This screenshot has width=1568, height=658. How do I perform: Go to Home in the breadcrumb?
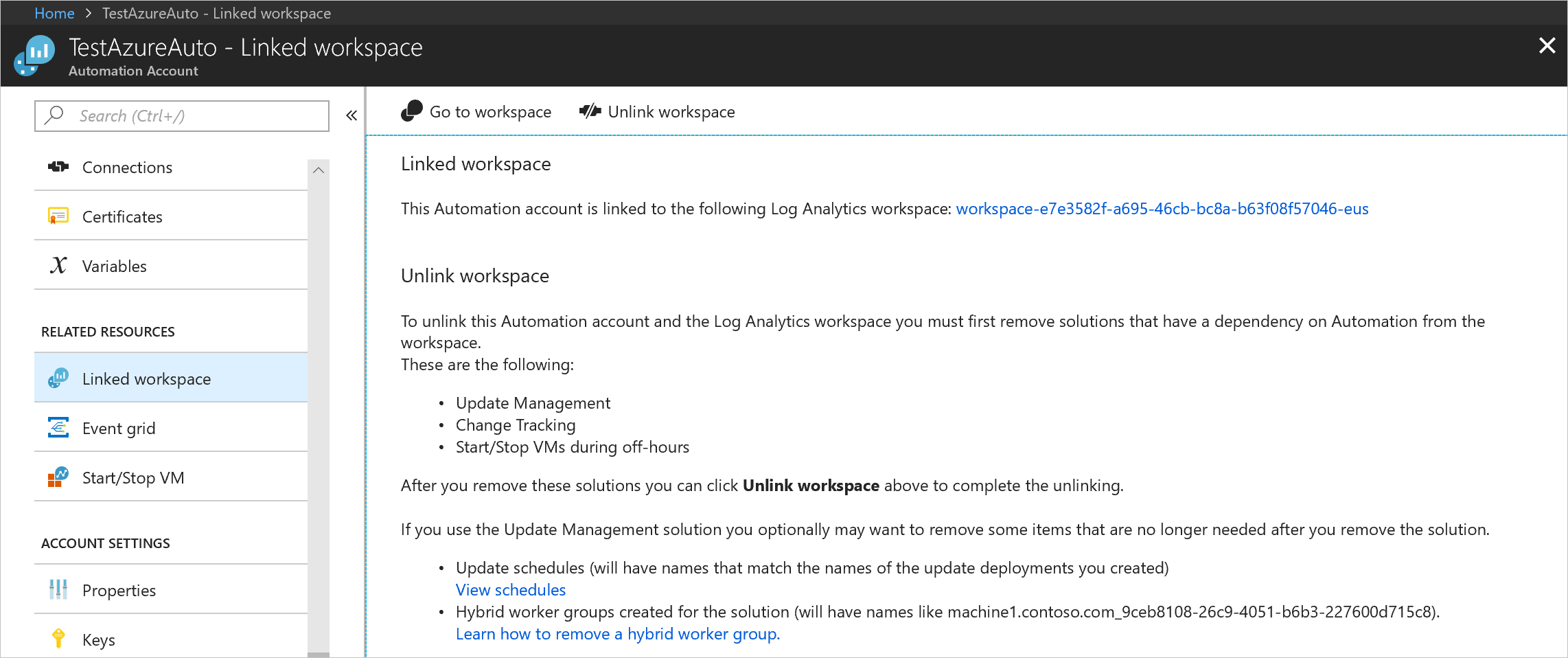coord(54,13)
